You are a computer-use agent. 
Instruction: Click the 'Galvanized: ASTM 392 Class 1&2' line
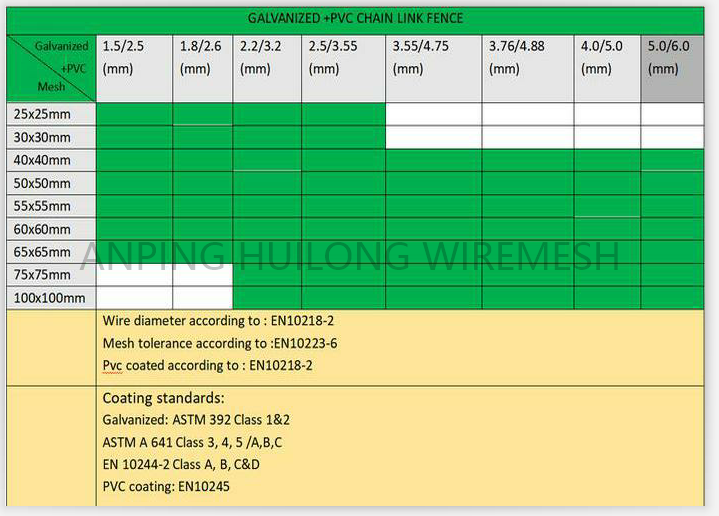click(196, 420)
